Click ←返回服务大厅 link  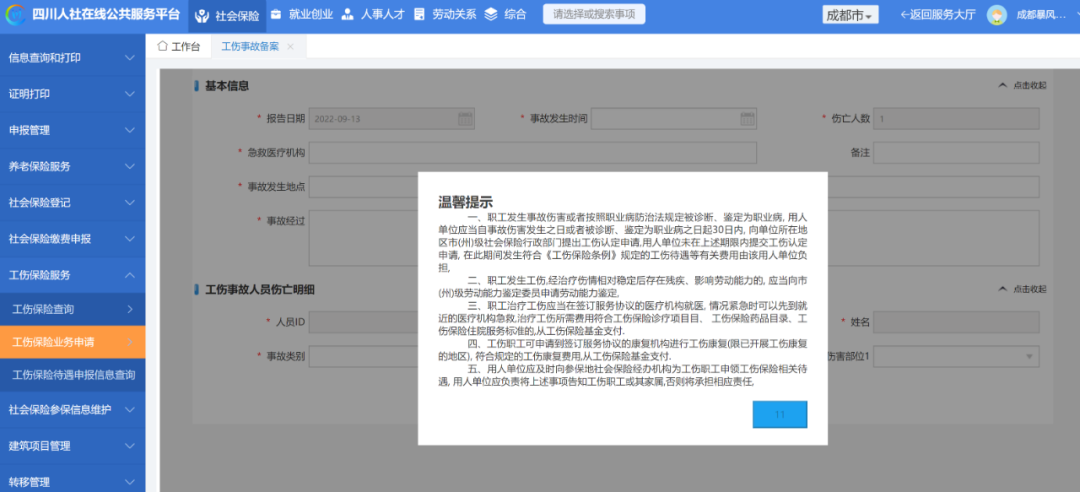pos(937,15)
